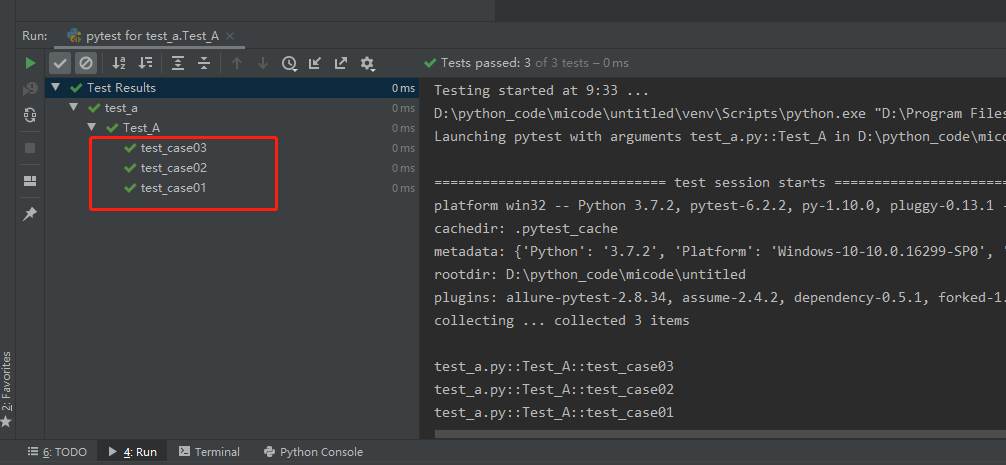The image size is (1006, 465).
Task: Click the rootdir console line
Action: point(590,275)
